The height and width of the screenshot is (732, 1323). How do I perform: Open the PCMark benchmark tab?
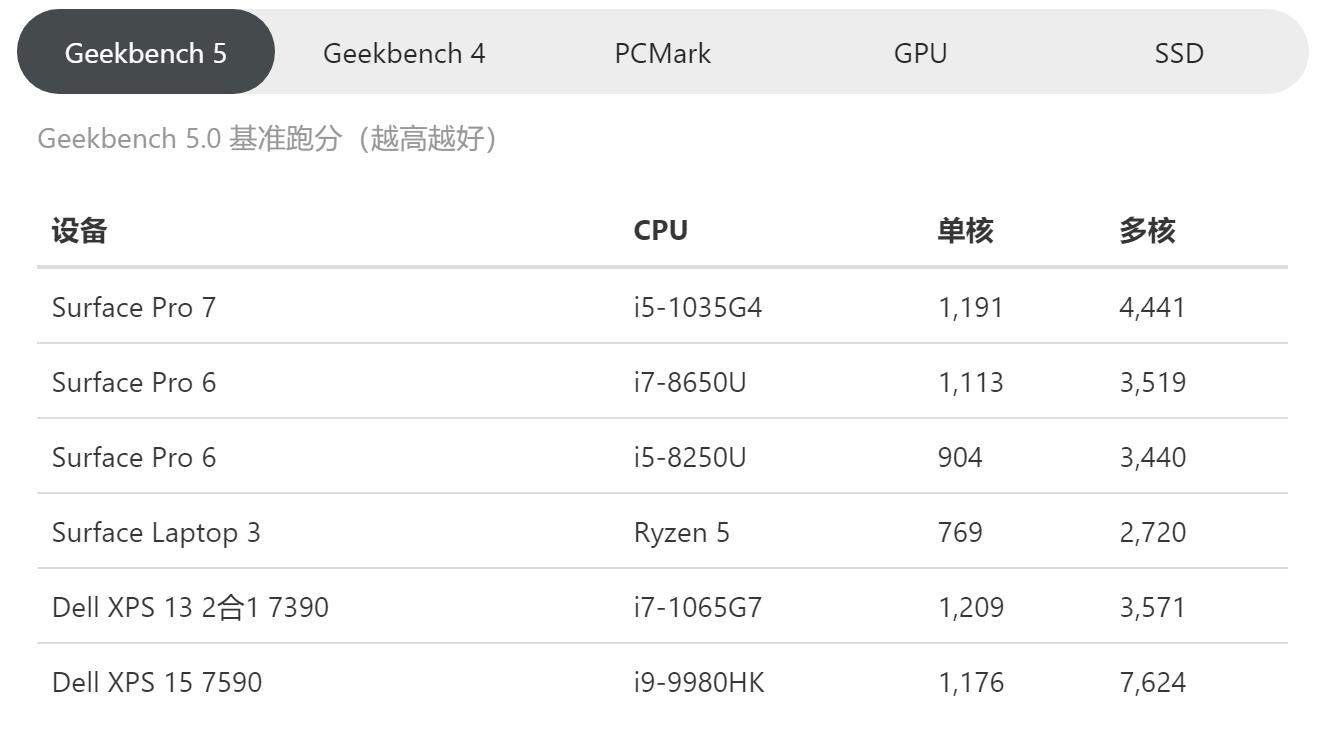pos(661,54)
